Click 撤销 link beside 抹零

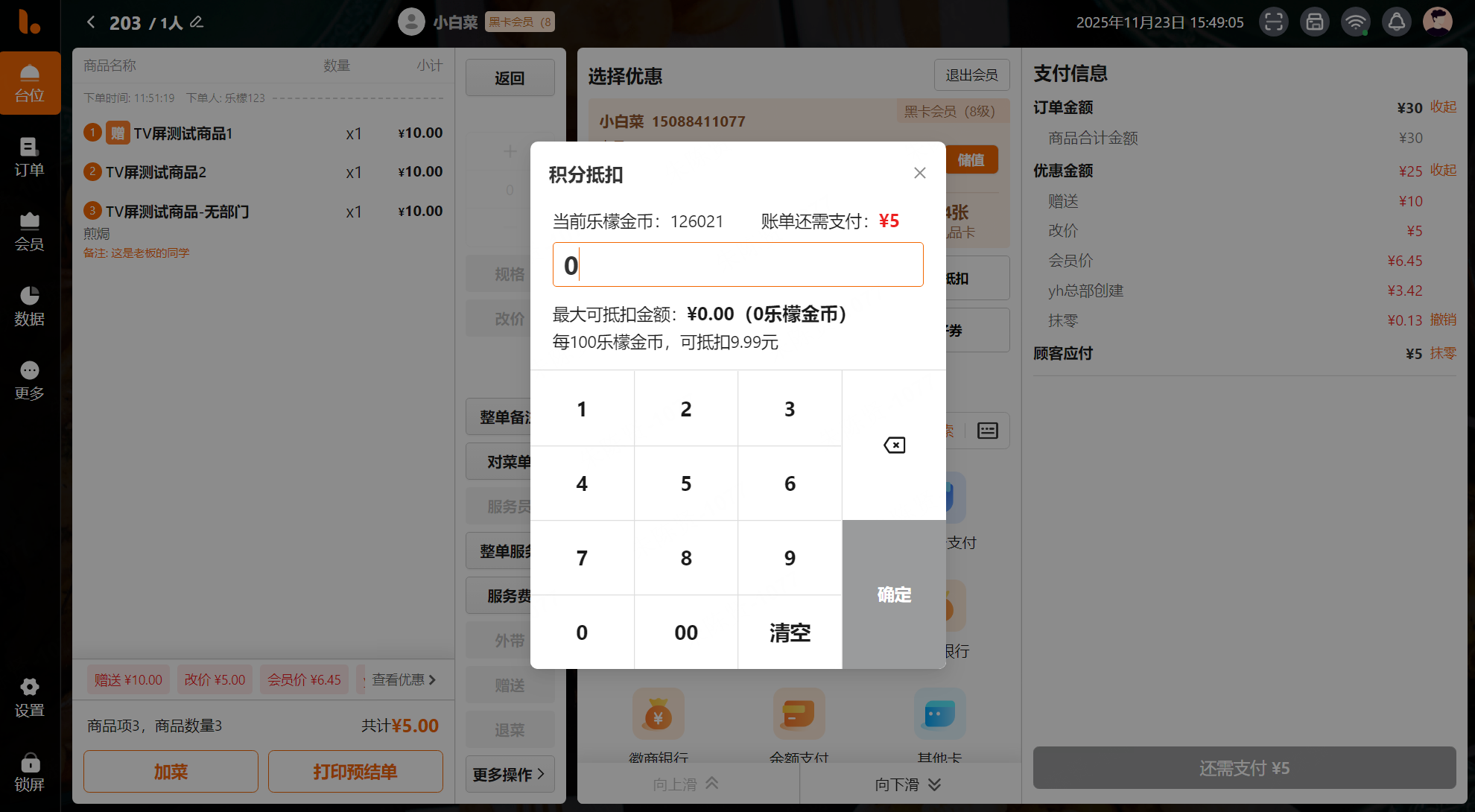pyautogui.click(x=1443, y=320)
